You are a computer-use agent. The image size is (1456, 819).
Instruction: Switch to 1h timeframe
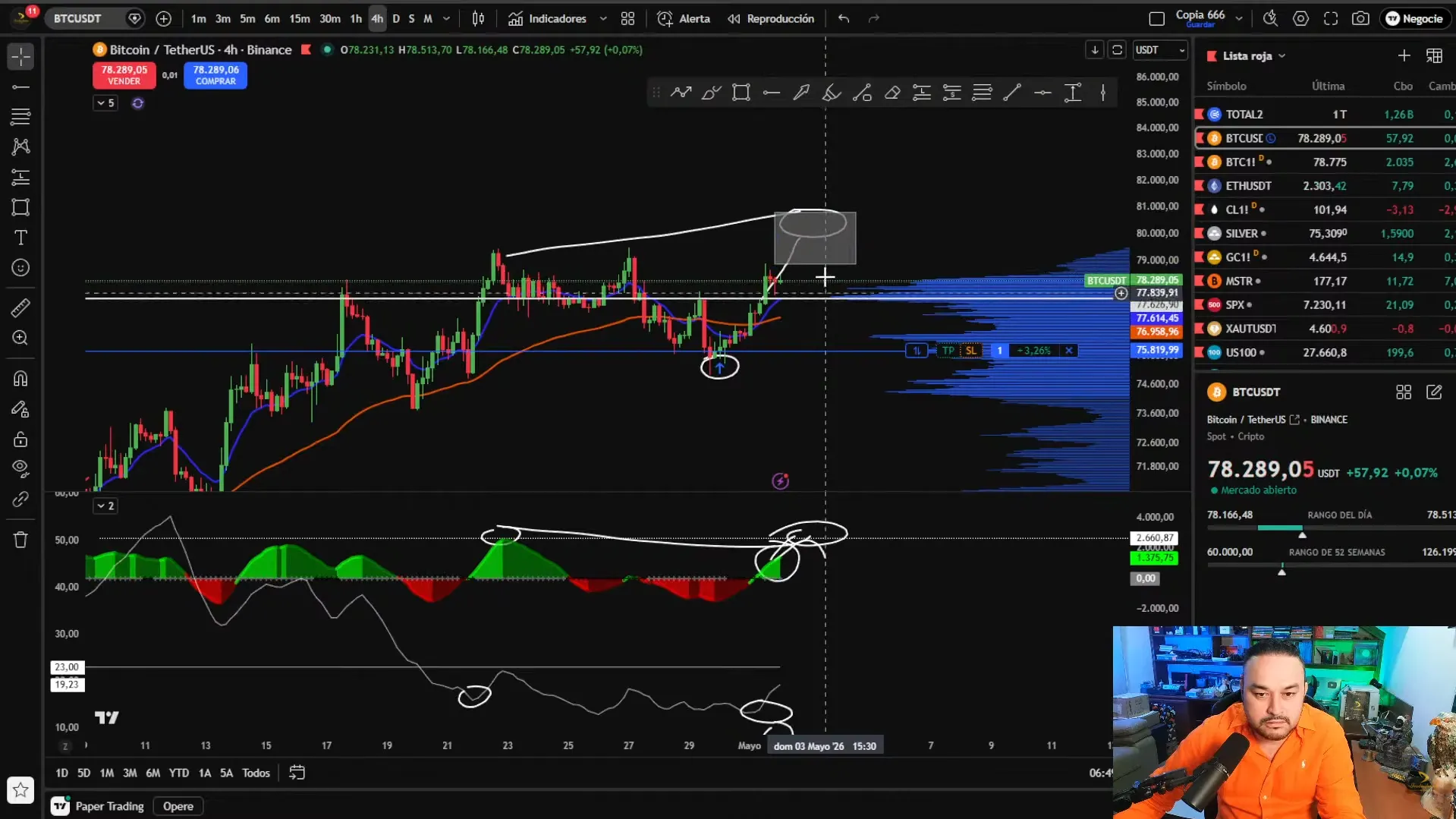356,18
